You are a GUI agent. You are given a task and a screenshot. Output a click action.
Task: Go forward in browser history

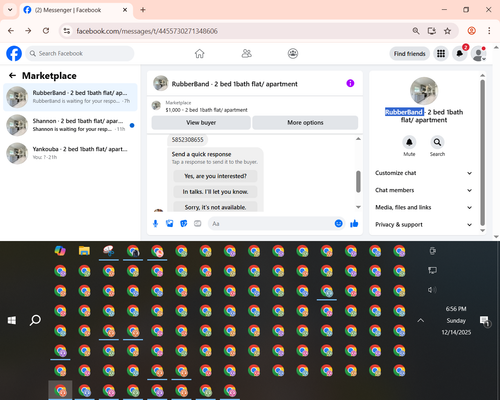[x=28, y=31]
